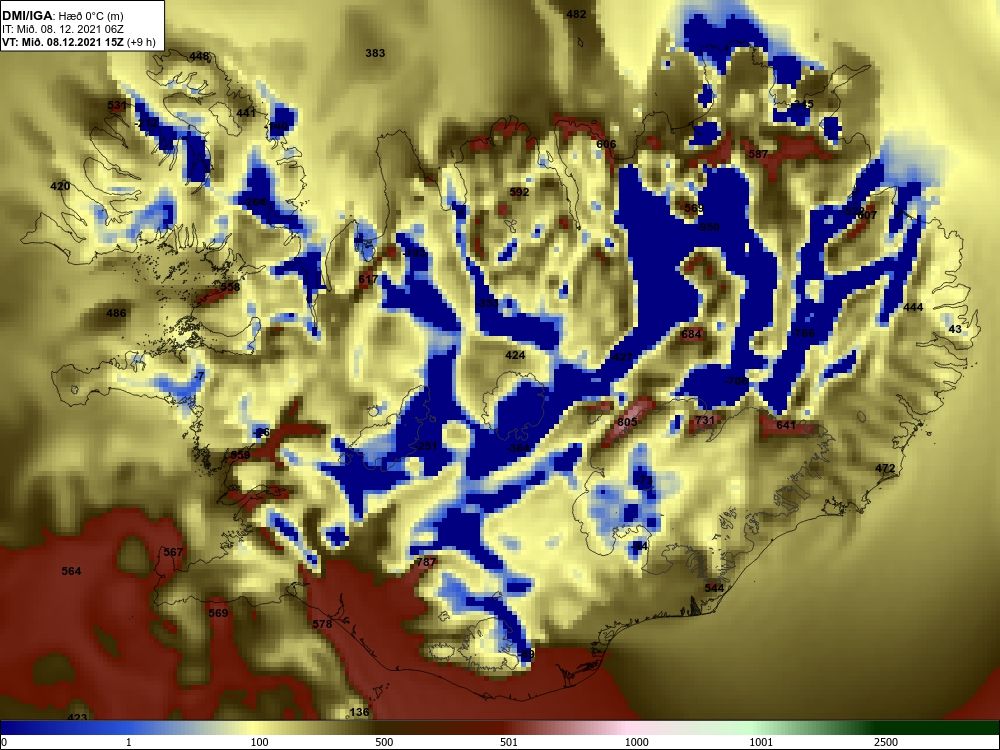This screenshot has width=1000, height=750.
Task: Click the 2500 tick on the color scale
Action: 886,742
